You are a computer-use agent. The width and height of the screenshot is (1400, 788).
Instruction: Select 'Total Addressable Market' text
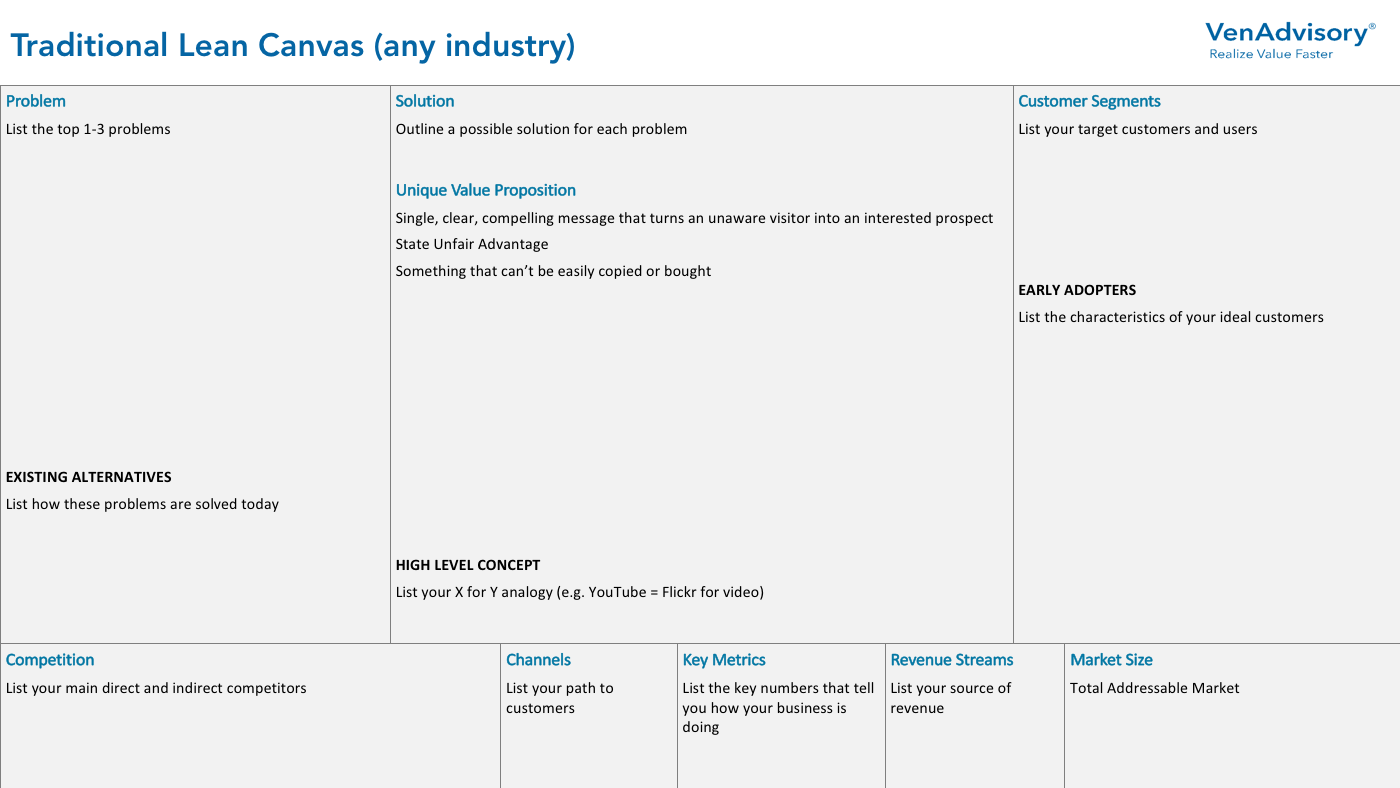point(1155,688)
